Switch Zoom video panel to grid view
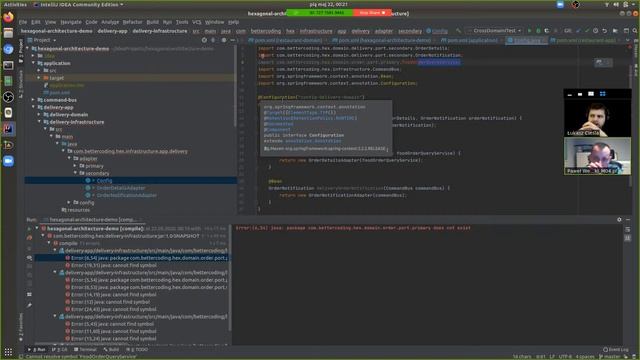640x360 pixels. click(602, 94)
